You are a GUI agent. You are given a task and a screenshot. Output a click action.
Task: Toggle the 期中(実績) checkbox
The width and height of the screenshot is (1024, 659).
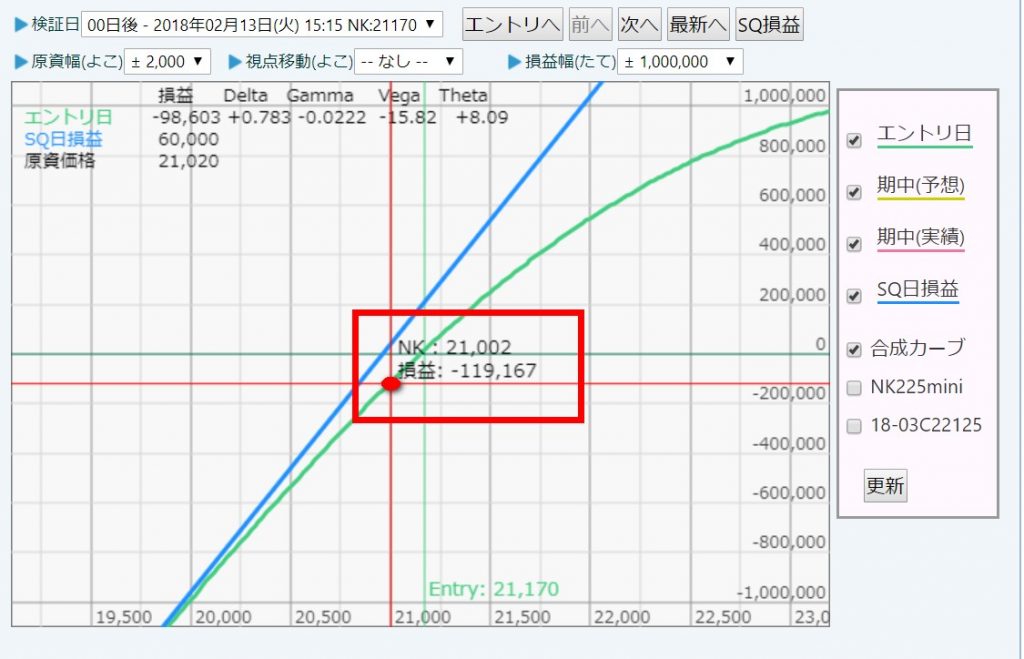pos(854,244)
